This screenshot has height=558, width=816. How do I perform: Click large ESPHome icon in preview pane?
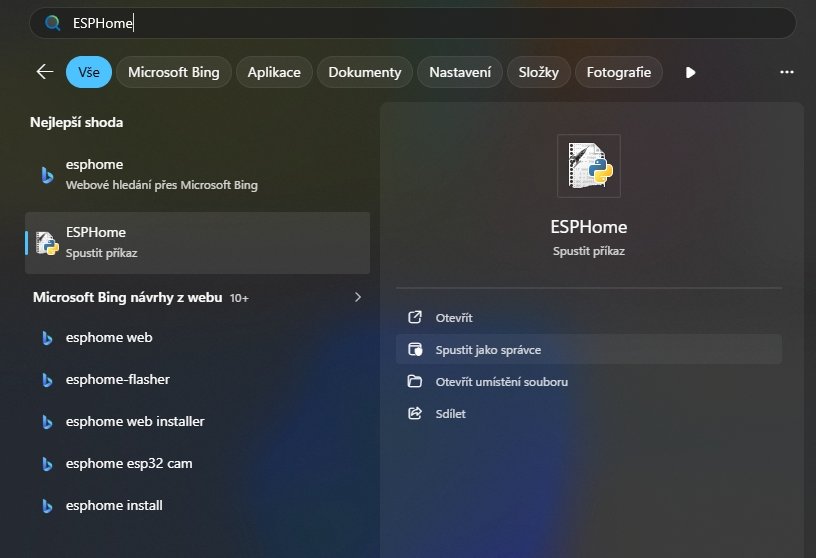point(589,166)
